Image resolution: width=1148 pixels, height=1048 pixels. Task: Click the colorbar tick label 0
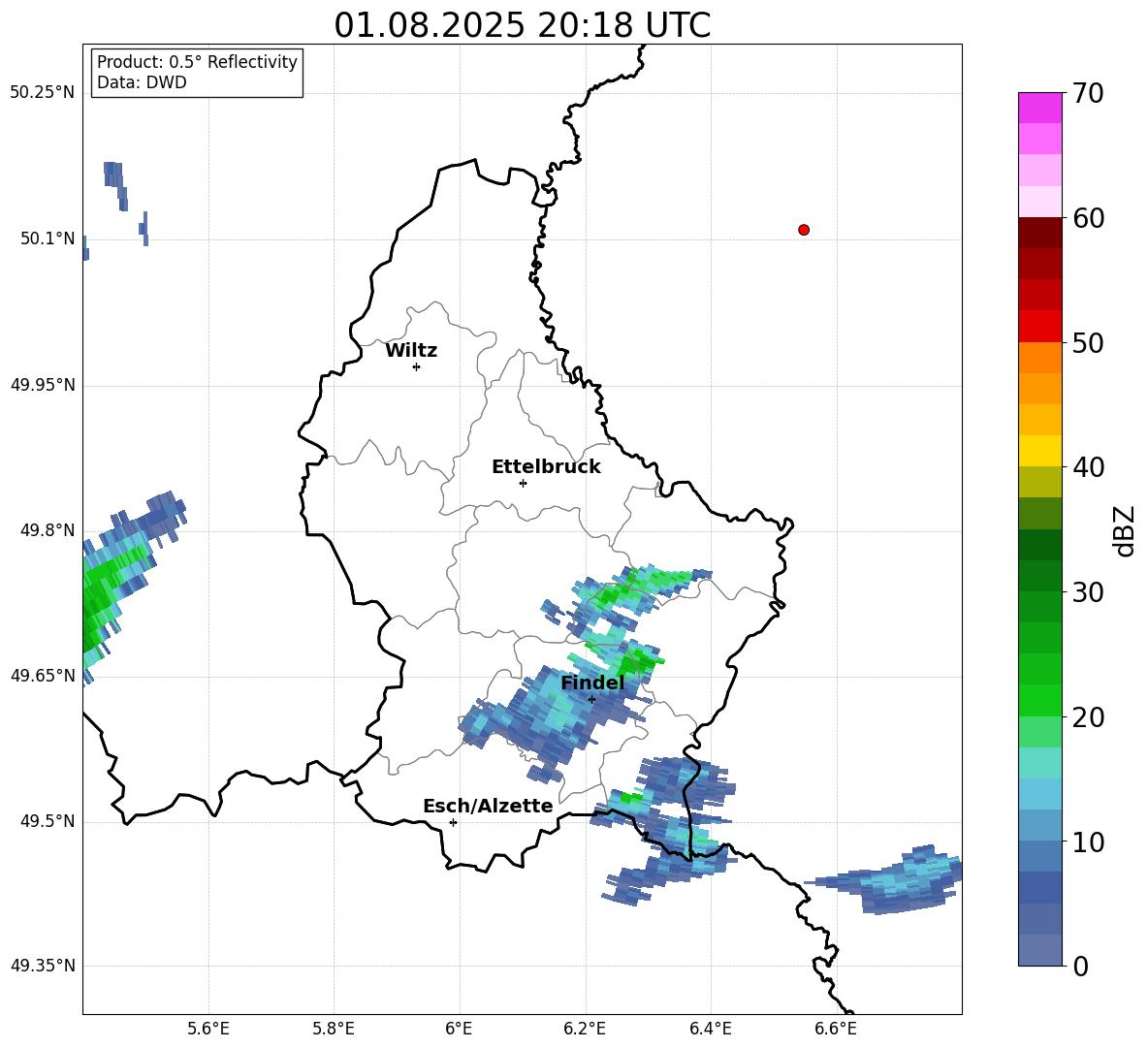(x=1080, y=967)
